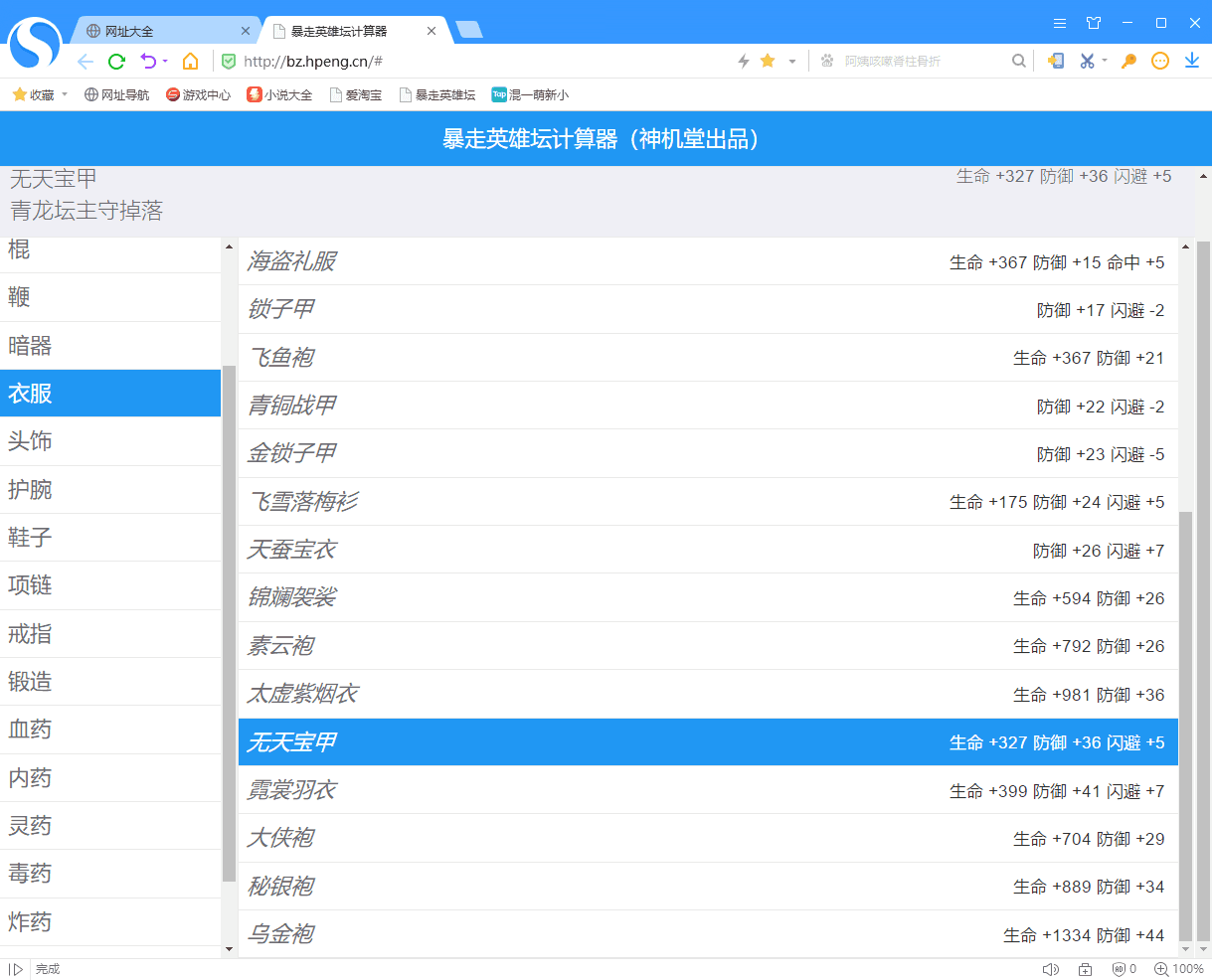The image size is (1212, 980).
Task: Open the screenshot scissors tool
Action: pos(1087,62)
